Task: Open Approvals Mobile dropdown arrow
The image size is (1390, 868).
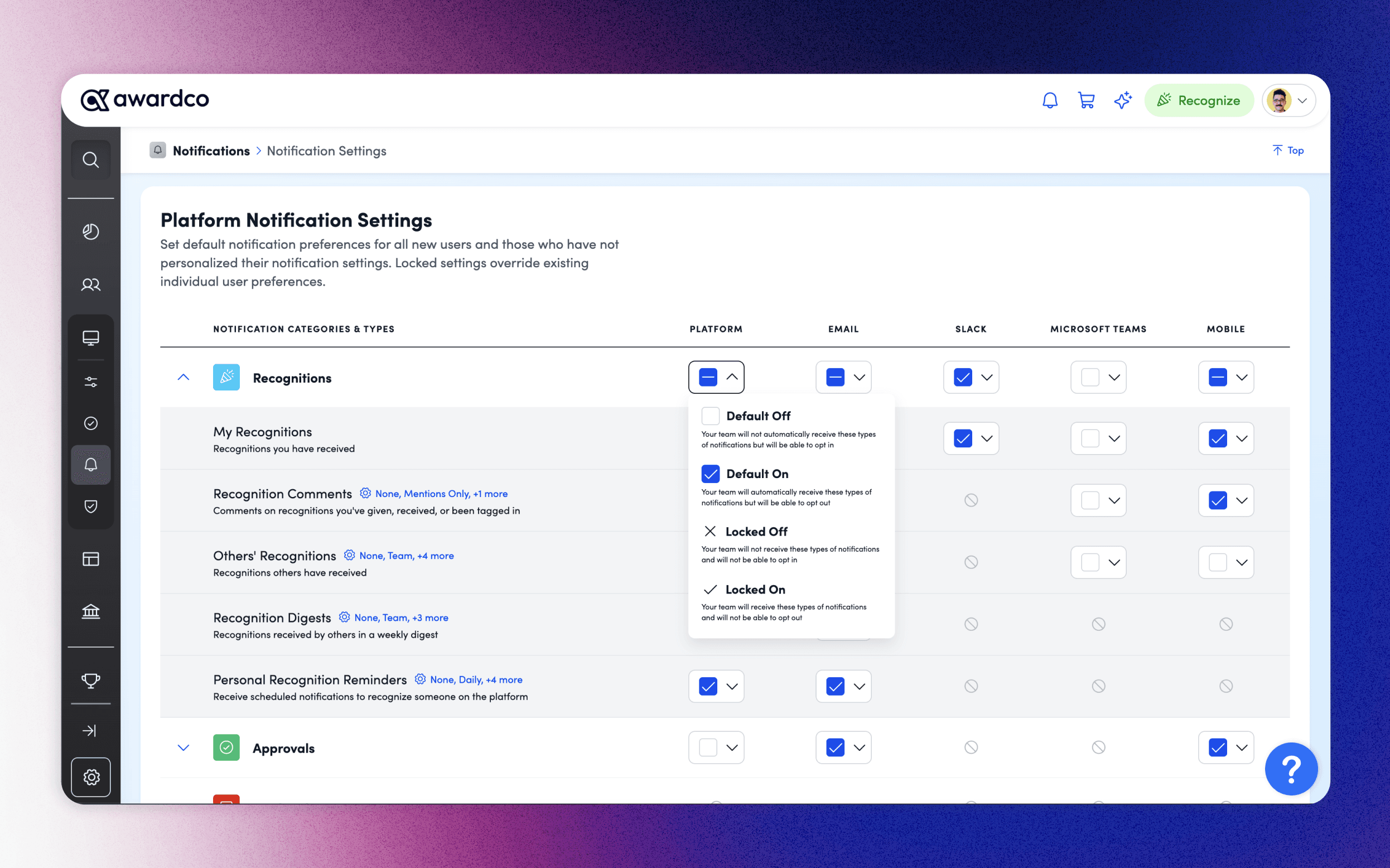Action: click(1242, 748)
